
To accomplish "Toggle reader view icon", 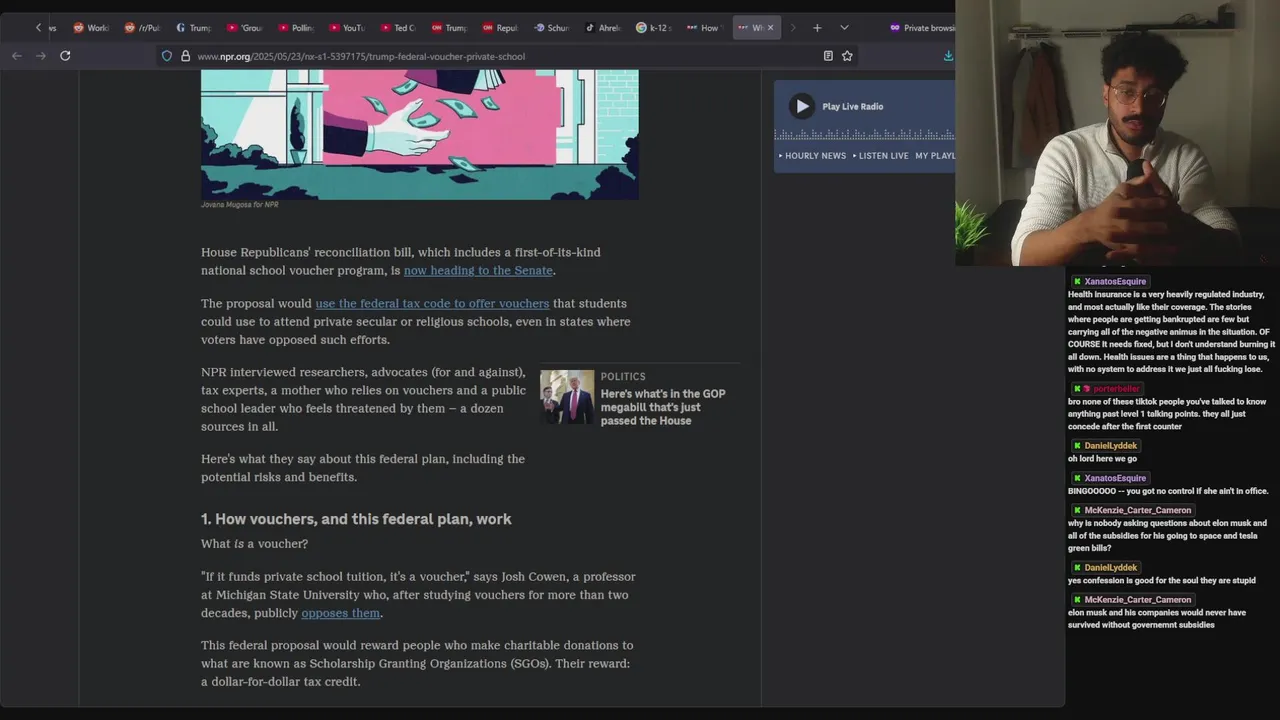I will 828,56.
